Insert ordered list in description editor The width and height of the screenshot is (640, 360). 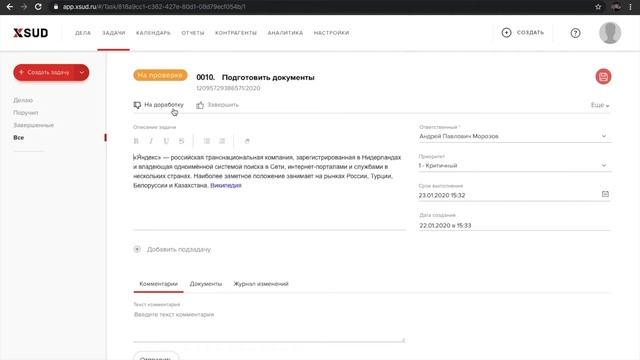click(x=207, y=141)
